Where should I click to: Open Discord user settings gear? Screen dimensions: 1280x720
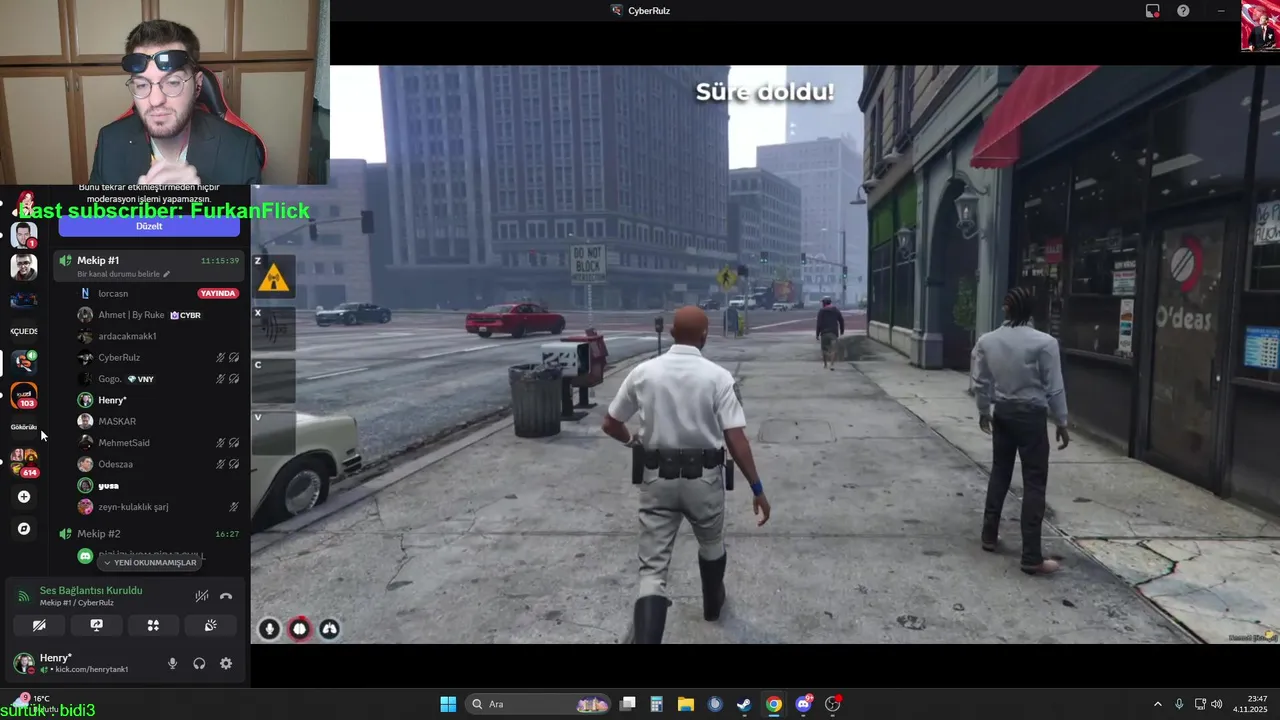pyautogui.click(x=226, y=663)
